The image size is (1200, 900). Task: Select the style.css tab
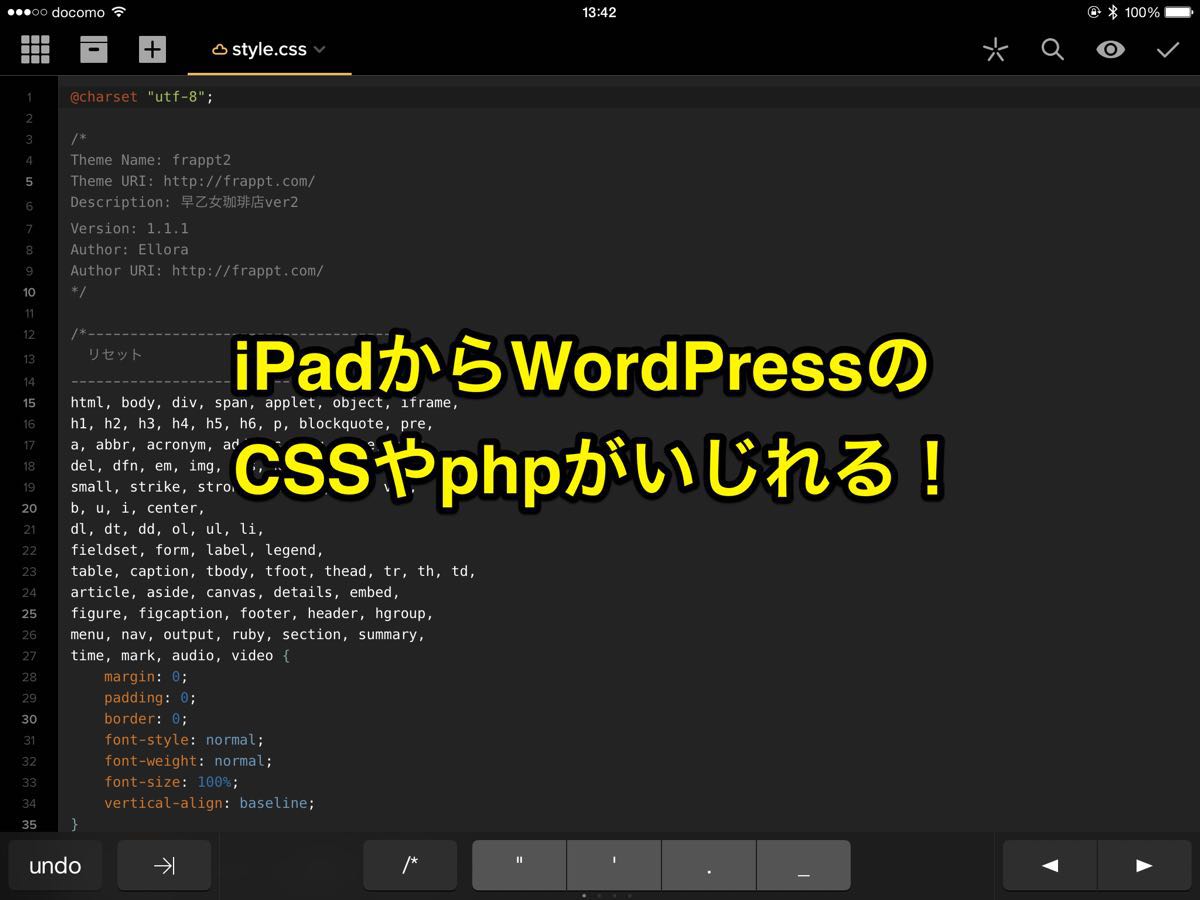(269, 49)
